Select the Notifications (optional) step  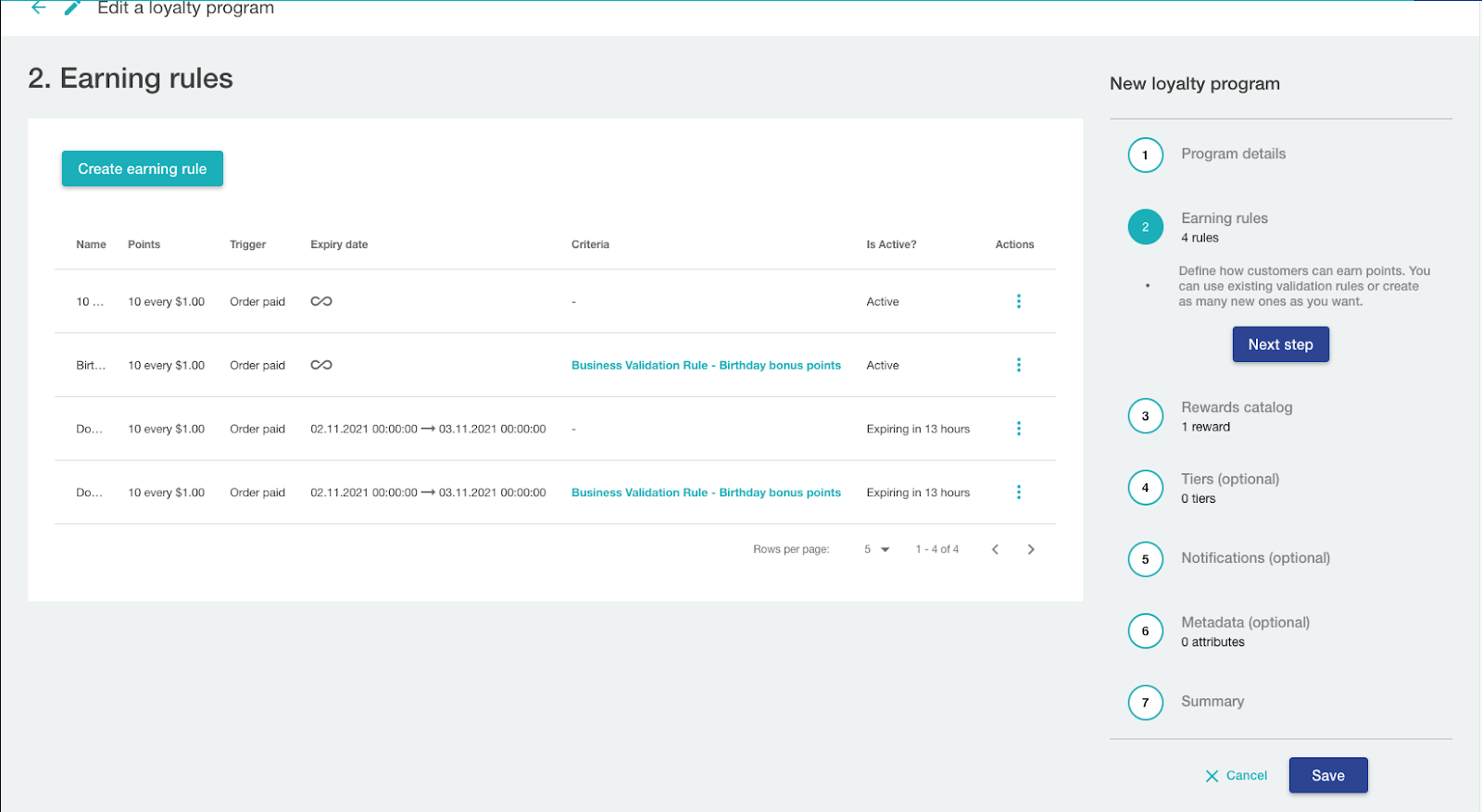coord(1255,558)
